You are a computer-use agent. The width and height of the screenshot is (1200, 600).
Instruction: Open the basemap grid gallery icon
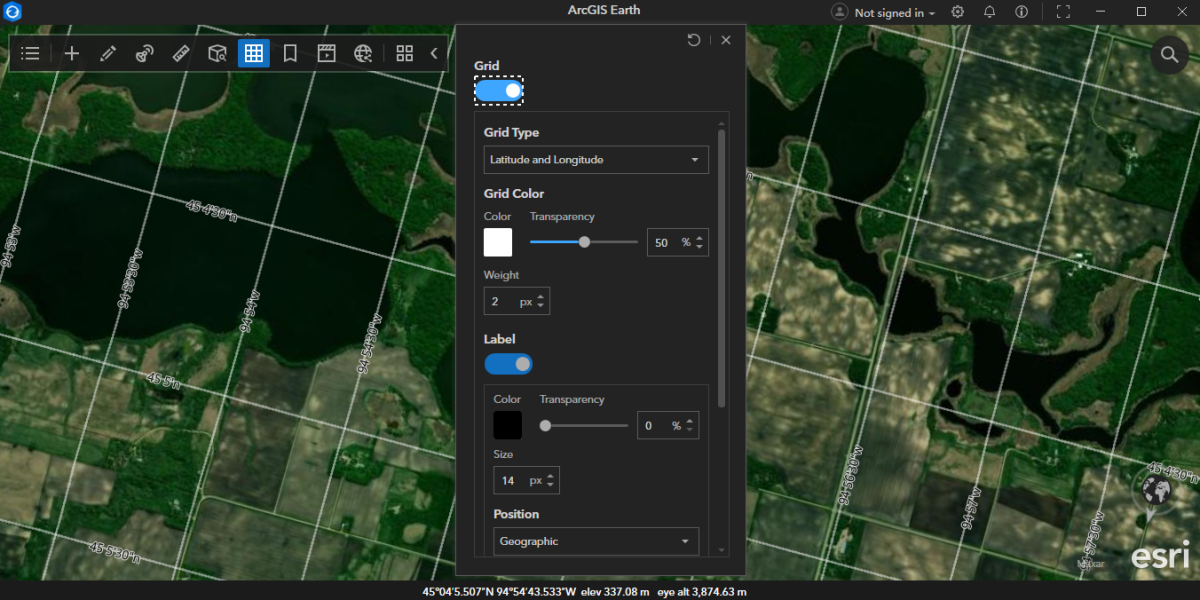pos(404,53)
